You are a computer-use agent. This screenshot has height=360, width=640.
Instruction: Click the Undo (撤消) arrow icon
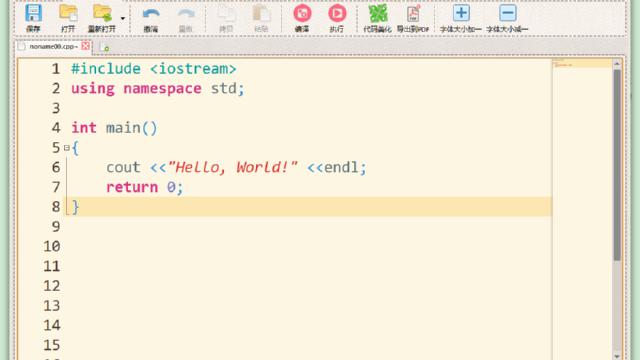[x=151, y=14]
